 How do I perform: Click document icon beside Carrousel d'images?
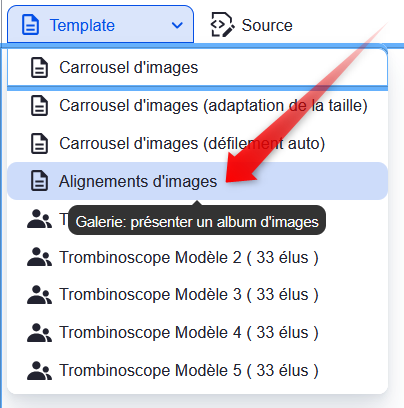(39, 68)
